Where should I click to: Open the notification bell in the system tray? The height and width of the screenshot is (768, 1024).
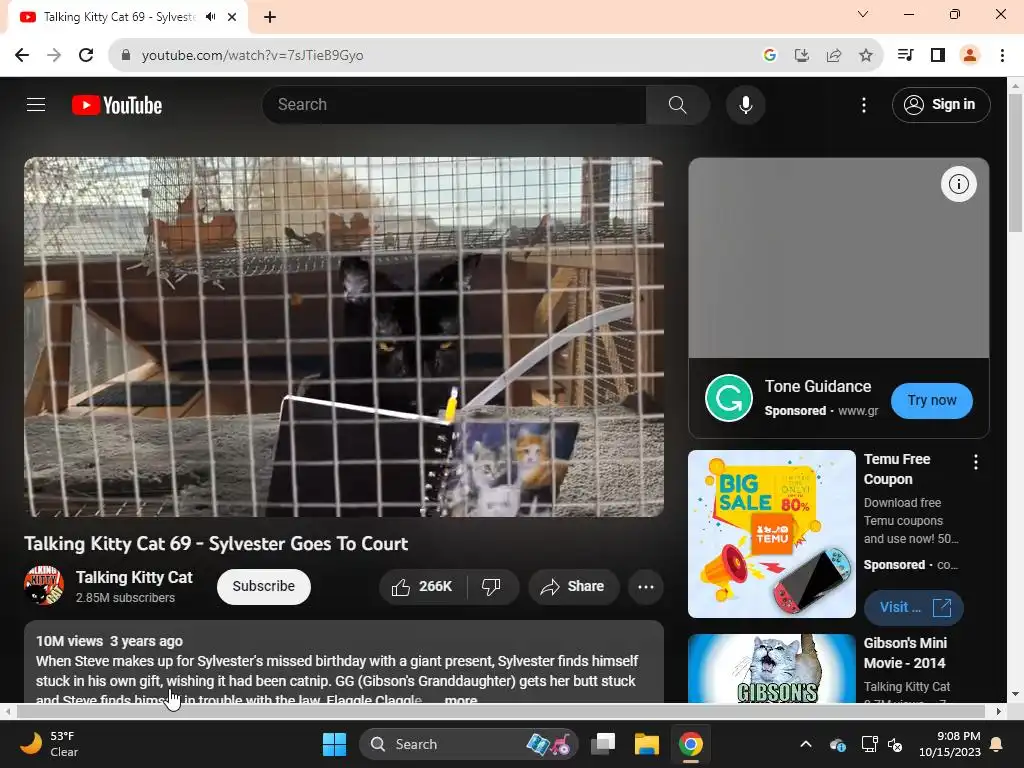tap(997, 744)
